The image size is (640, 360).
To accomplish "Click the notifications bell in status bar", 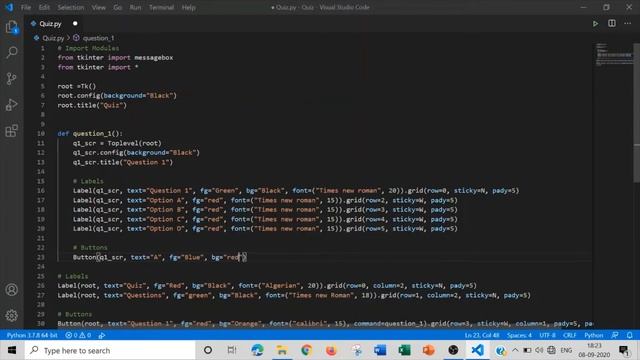I will pyautogui.click(x=630, y=335).
